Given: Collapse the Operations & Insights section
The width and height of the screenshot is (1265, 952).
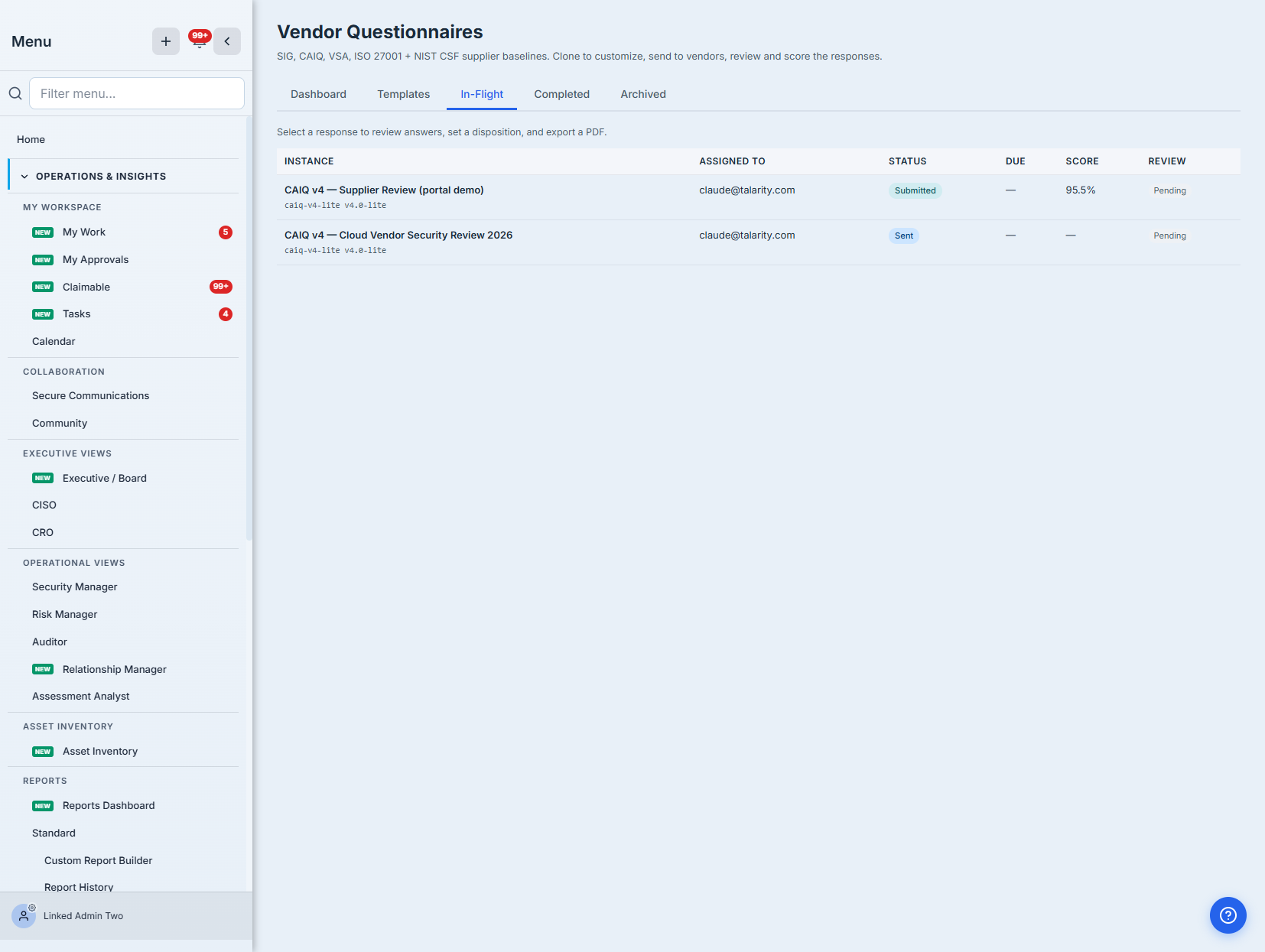Looking at the screenshot, I should point(124,176).
